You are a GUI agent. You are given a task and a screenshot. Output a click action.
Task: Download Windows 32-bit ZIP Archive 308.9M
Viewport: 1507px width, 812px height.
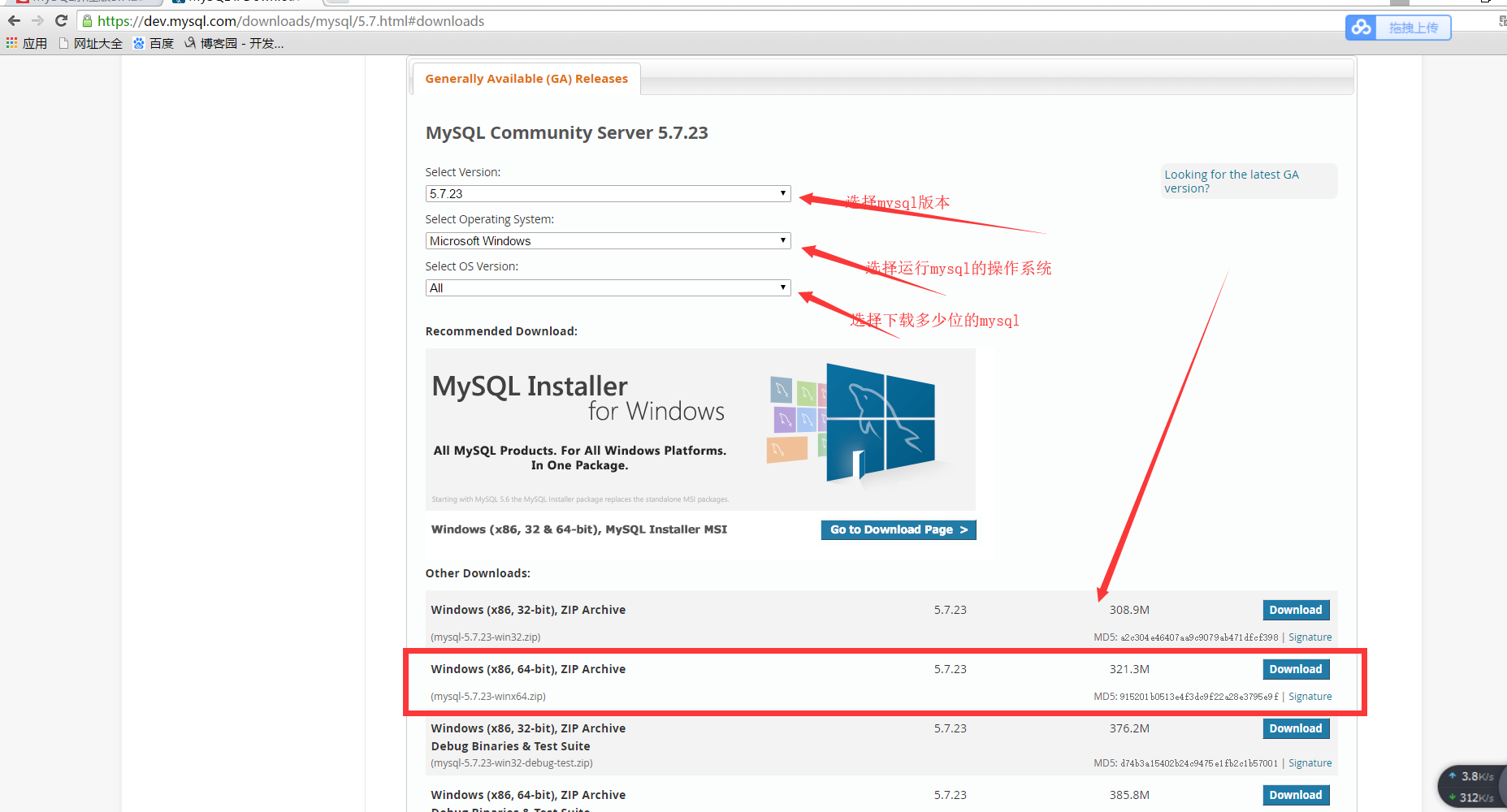(1296, 610)
